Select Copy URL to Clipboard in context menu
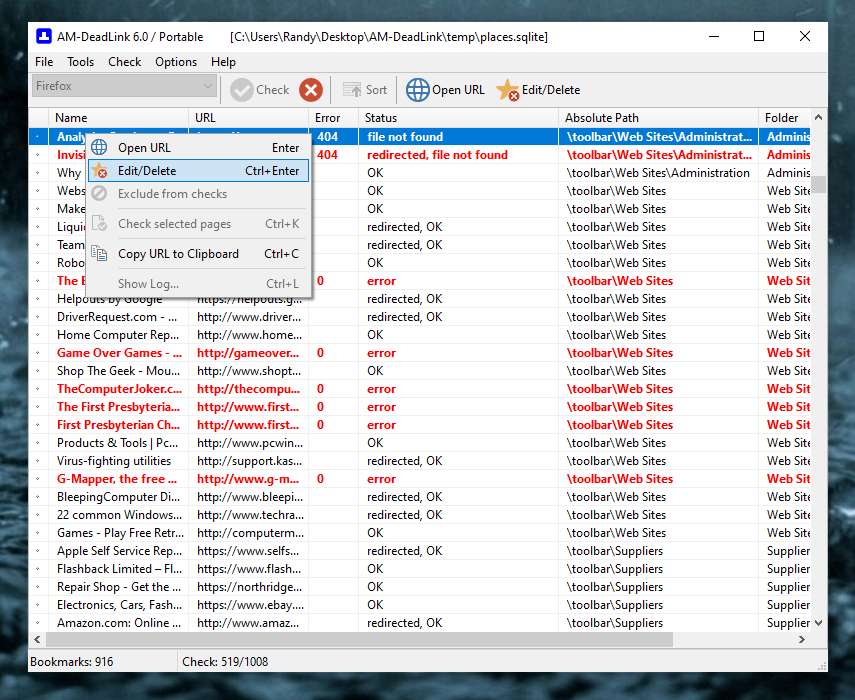Screen dimensions: 855x700 [178, 254]
